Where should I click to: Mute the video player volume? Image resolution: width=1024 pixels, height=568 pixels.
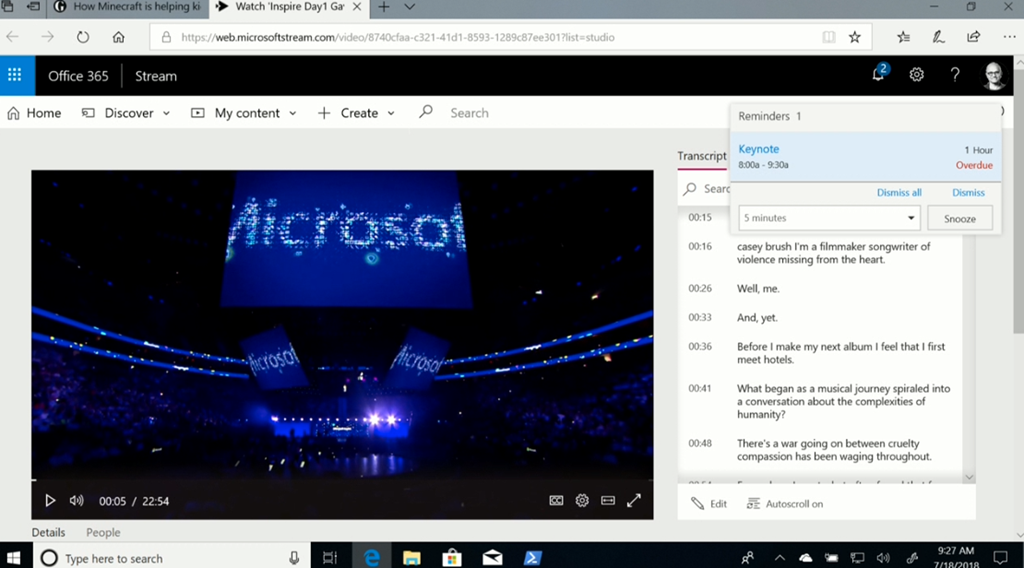point(76,500)
